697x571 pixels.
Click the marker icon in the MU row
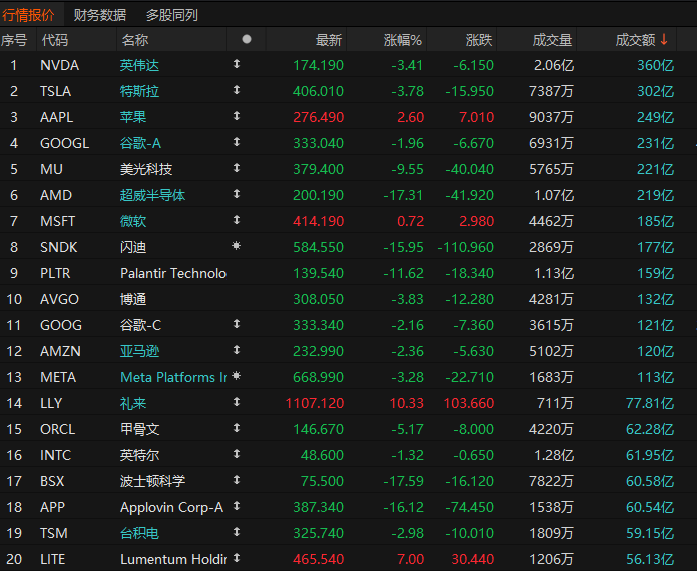click(x=237, y=168)
